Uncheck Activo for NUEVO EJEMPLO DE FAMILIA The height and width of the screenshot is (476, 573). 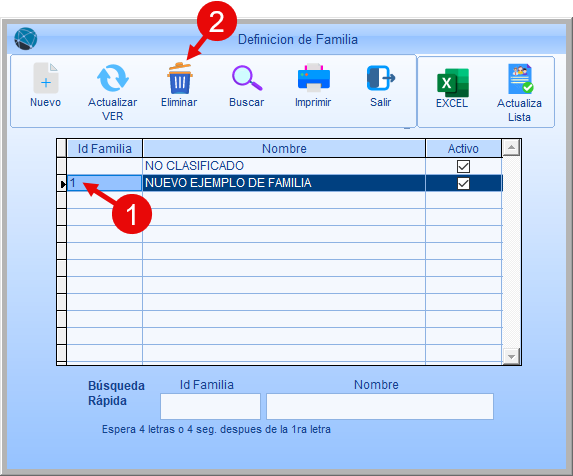pyautogui.click(x=463, y=183)
